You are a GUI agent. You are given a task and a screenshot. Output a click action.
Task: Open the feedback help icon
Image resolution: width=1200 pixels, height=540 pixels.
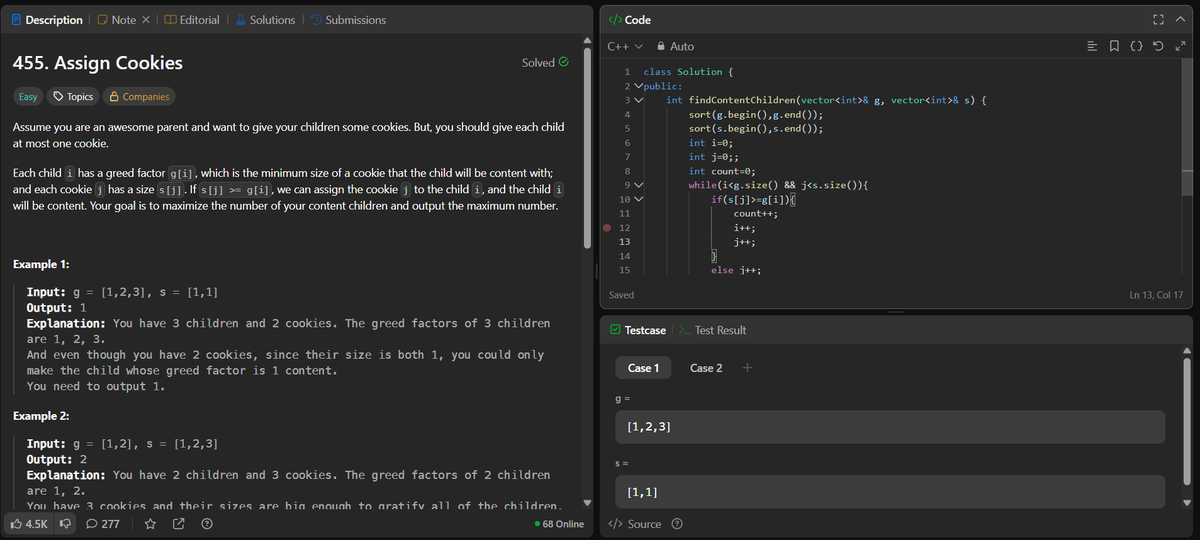[206, 523]
